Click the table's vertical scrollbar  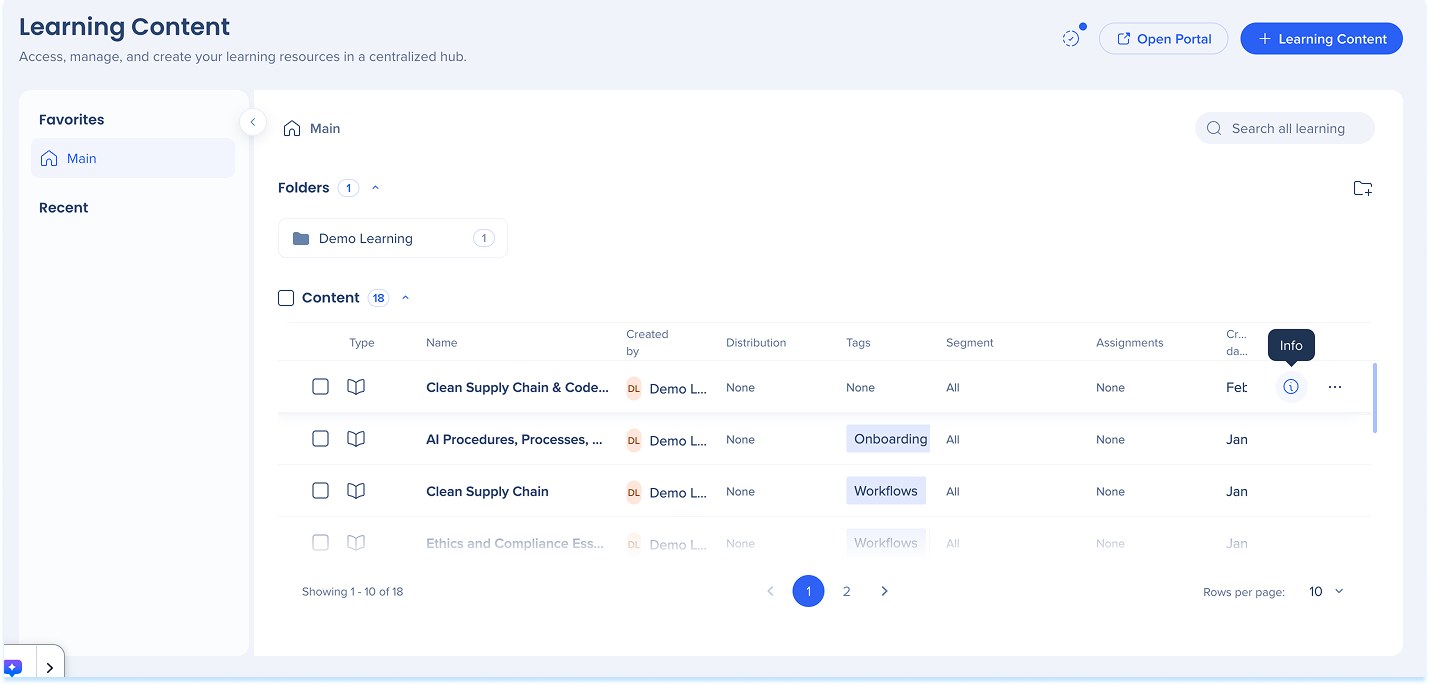pyautogui.click(x=1375, y=398)
